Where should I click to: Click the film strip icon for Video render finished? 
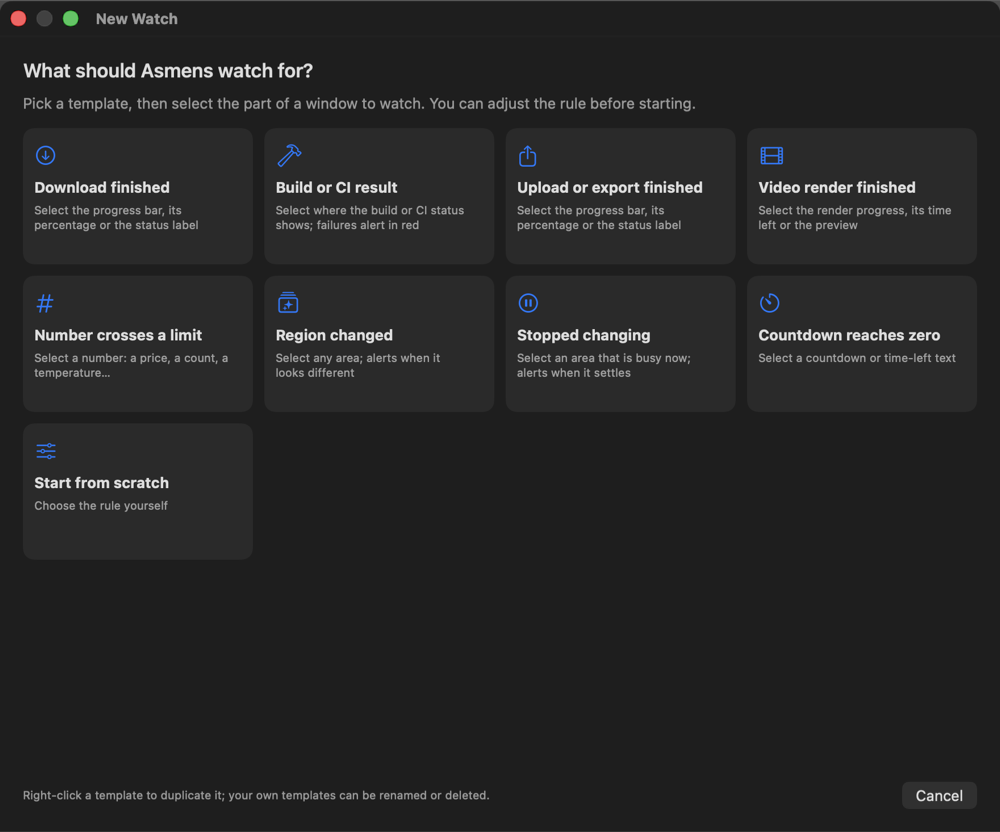pos(772,156)
